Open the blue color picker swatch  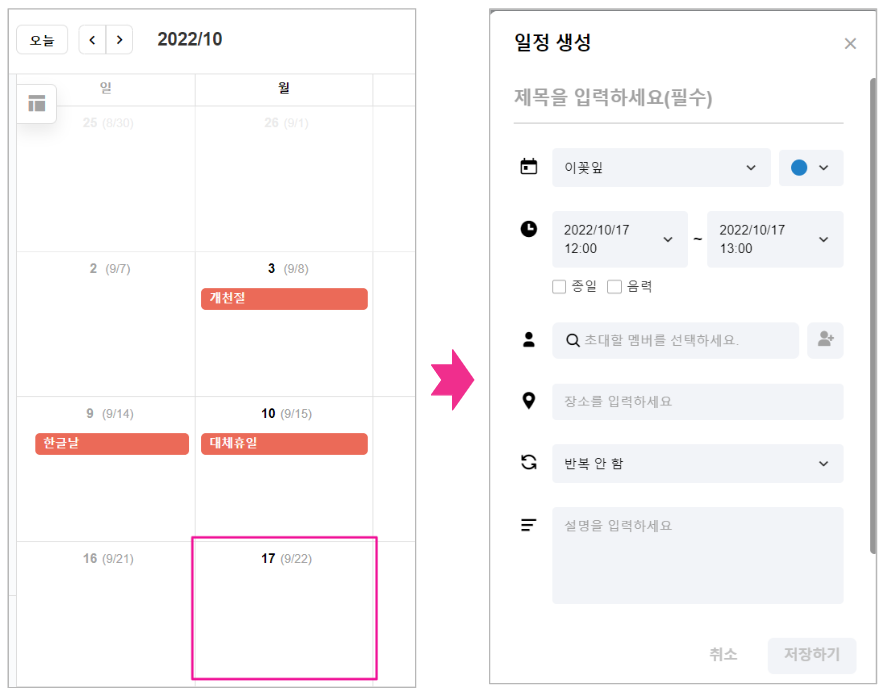pos(810,168)
